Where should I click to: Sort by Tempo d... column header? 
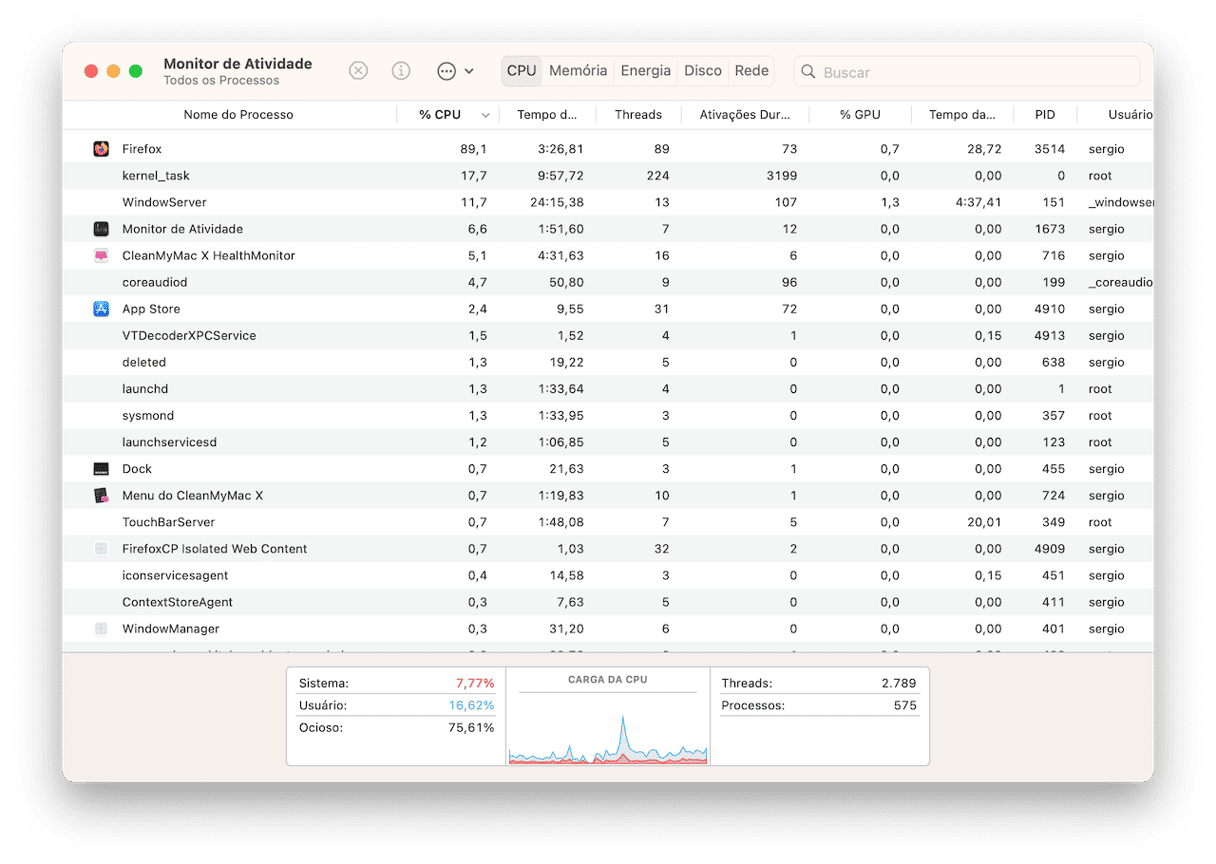547,115
